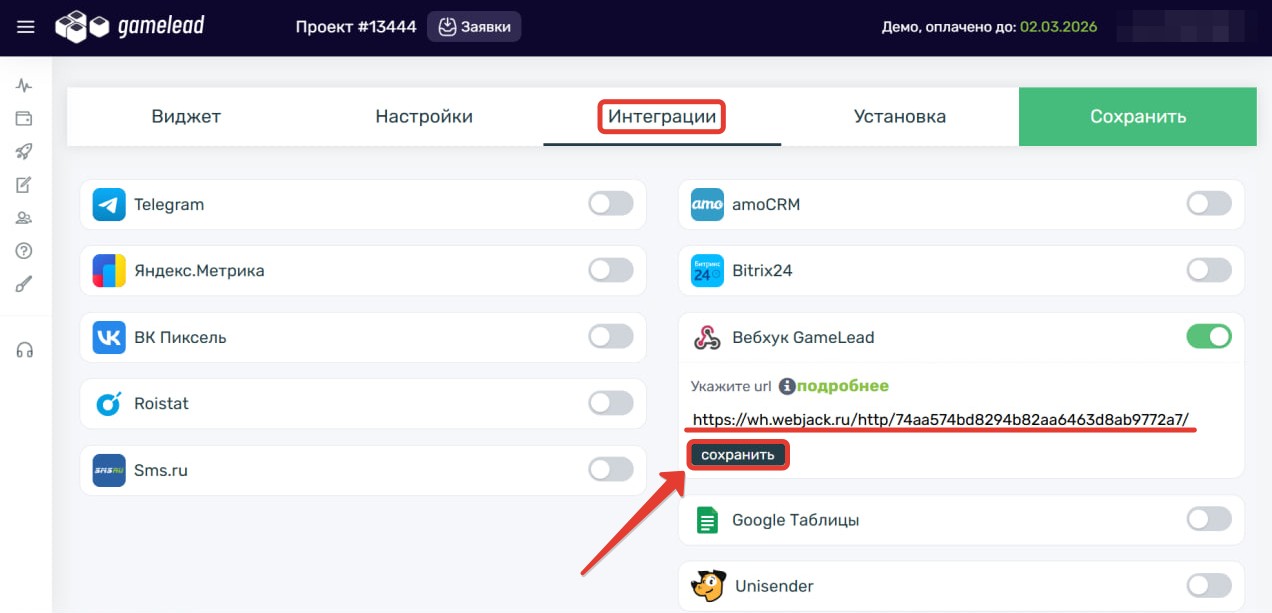Image resolution: width=1272 pixels, height=613 pixels.
Task: Click the Google Таблицы label
Action: click(x=796, y=520)
